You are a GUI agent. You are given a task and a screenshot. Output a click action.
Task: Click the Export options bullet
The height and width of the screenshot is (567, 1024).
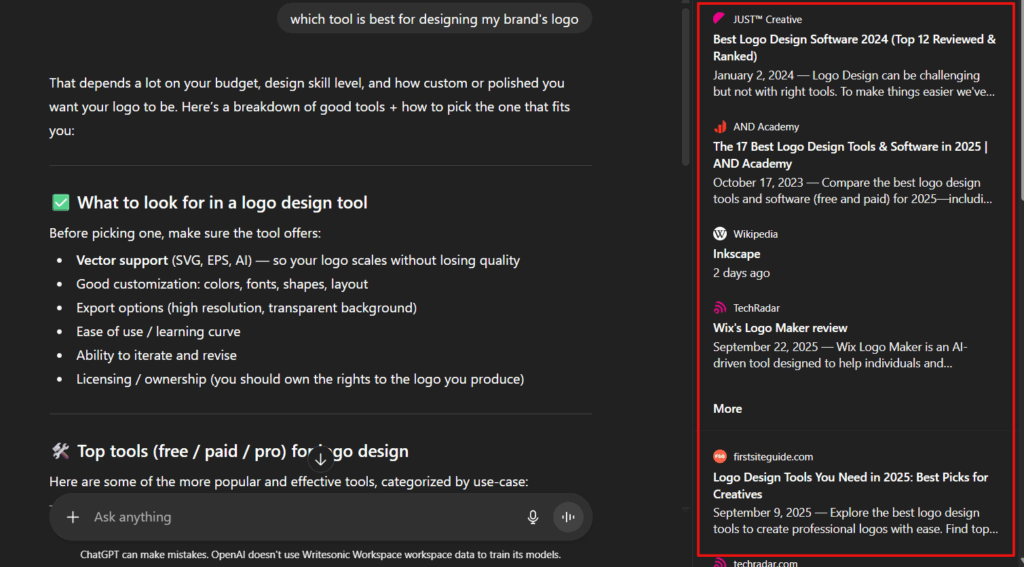pyautogui.click(x=246, y=308)
